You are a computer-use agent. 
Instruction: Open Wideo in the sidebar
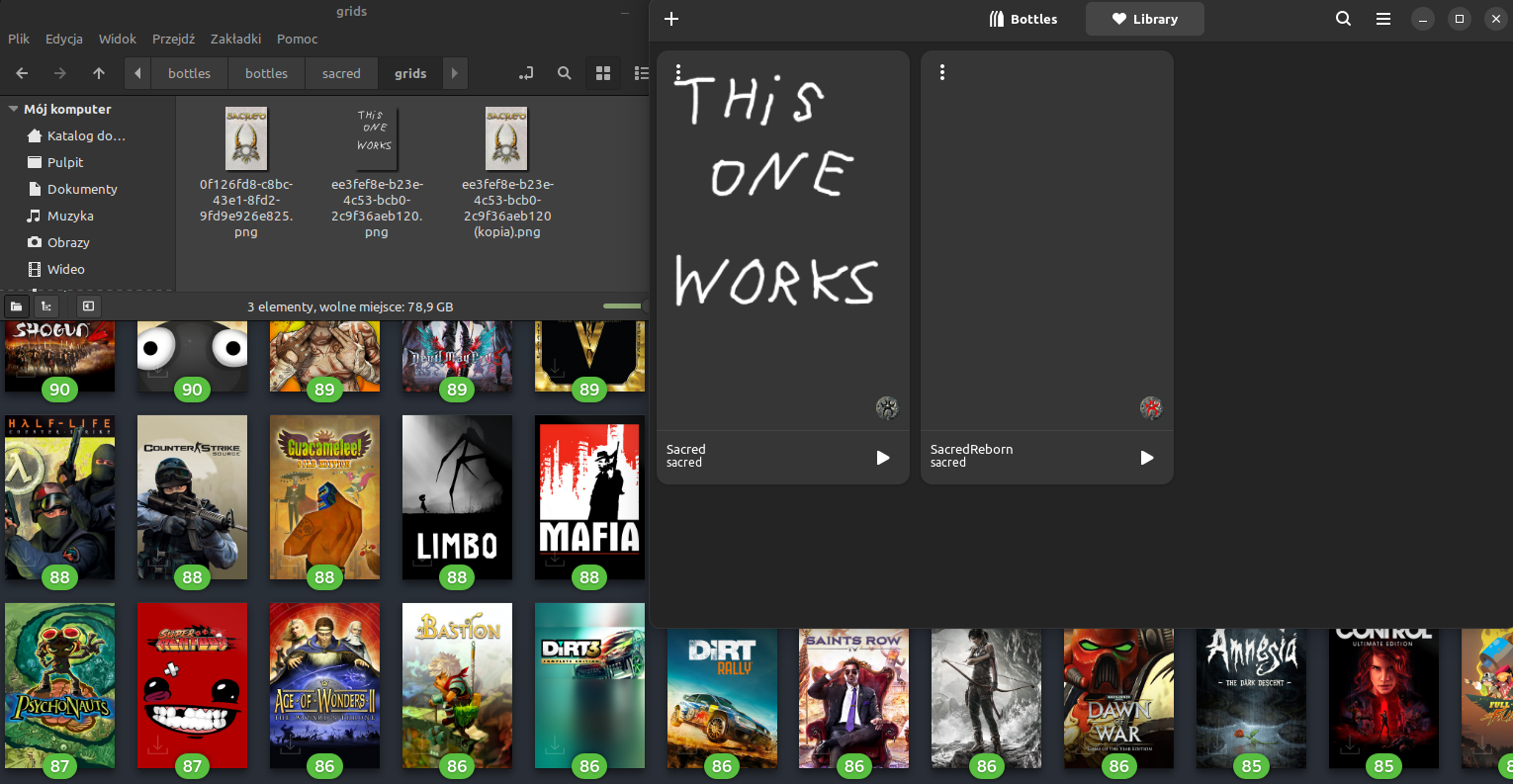[x=66, y=269]
